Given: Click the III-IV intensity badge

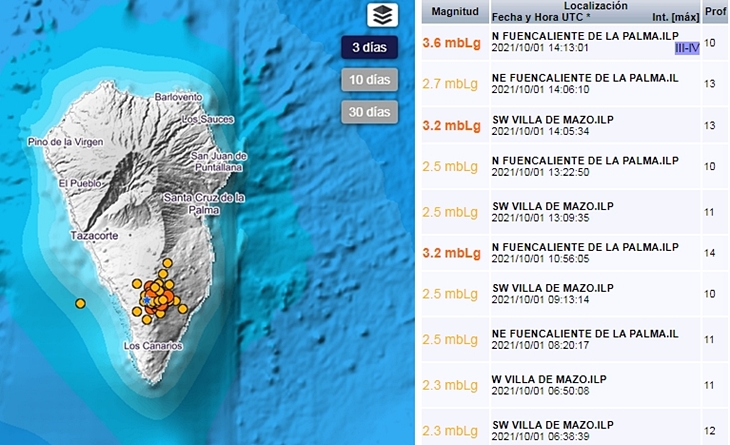Looking at the screenshot, I should point(687,48).
